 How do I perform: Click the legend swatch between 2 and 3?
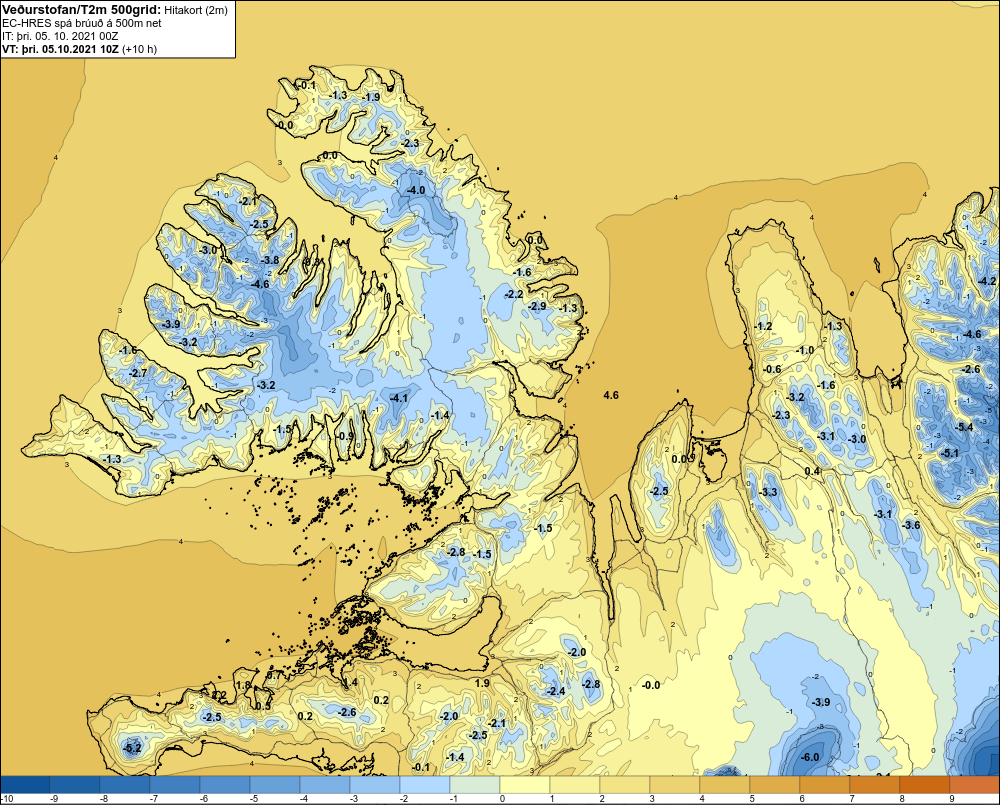(625, 784)
